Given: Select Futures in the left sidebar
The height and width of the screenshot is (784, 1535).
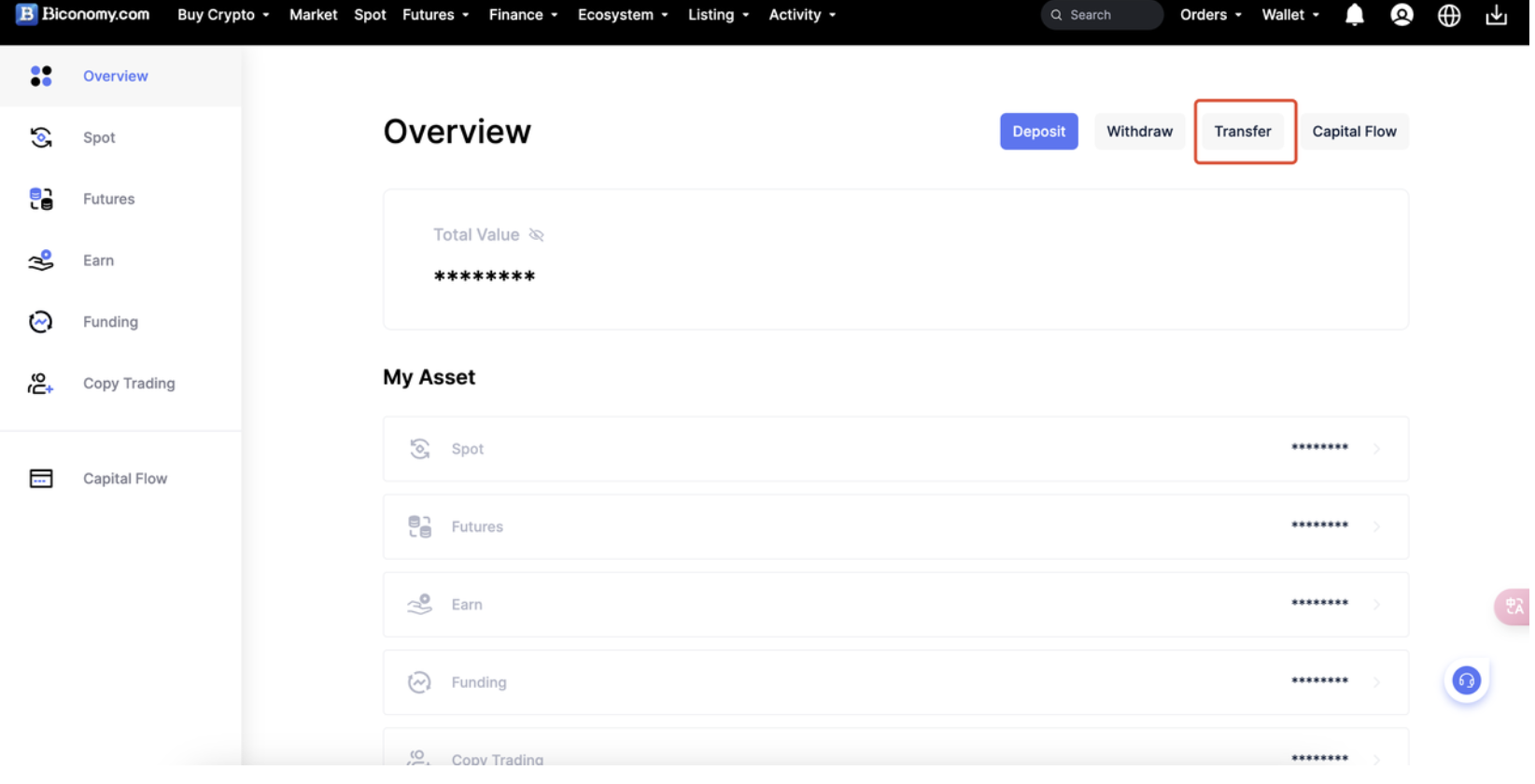Looking at the screenshot, I should pos(109,200).
